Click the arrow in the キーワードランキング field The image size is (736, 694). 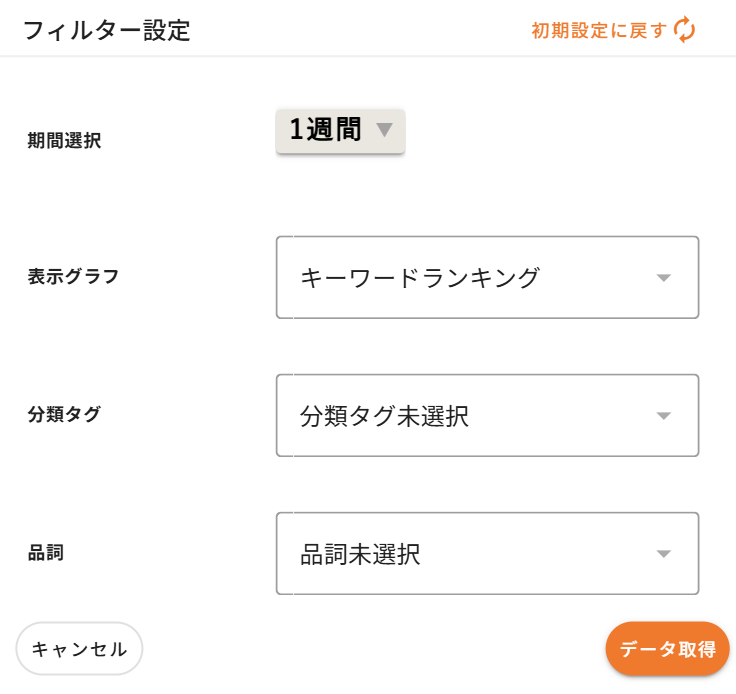[x=663, y=278]
